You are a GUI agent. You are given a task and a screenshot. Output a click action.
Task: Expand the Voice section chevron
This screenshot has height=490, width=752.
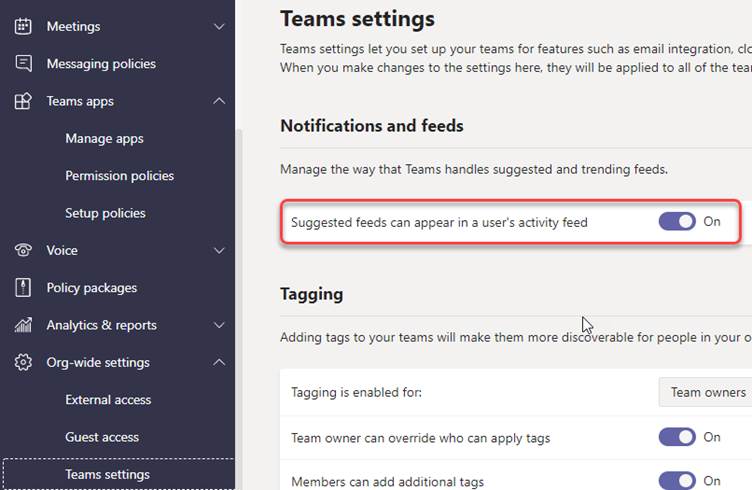219,250
